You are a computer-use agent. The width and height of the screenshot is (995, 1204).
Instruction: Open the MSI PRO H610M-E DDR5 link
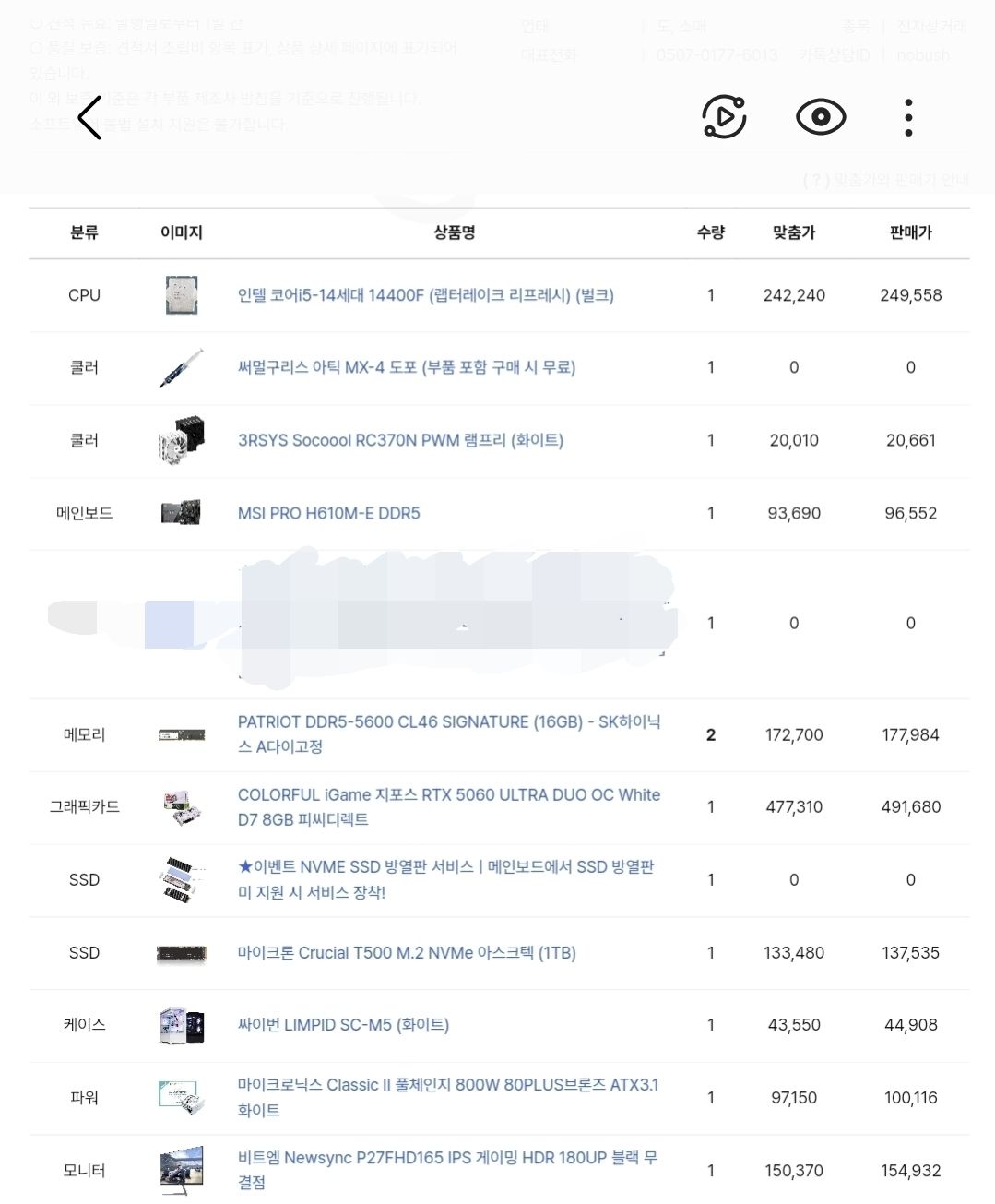[328, 513]
